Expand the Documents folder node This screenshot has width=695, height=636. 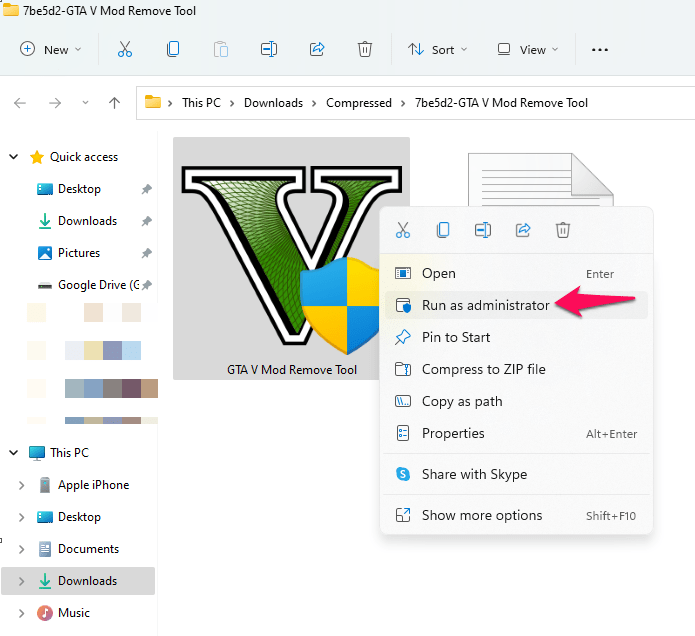(x=21, y=549)
